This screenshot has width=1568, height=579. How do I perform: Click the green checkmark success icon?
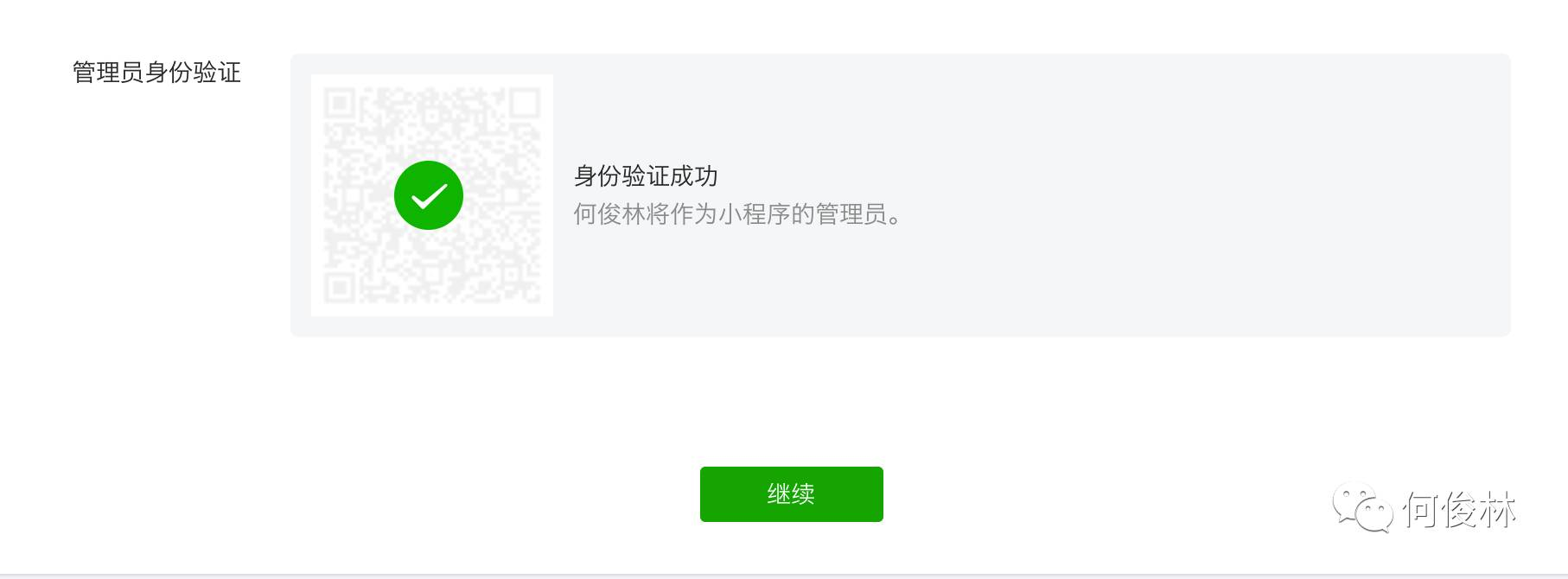[x=429, y=195]
